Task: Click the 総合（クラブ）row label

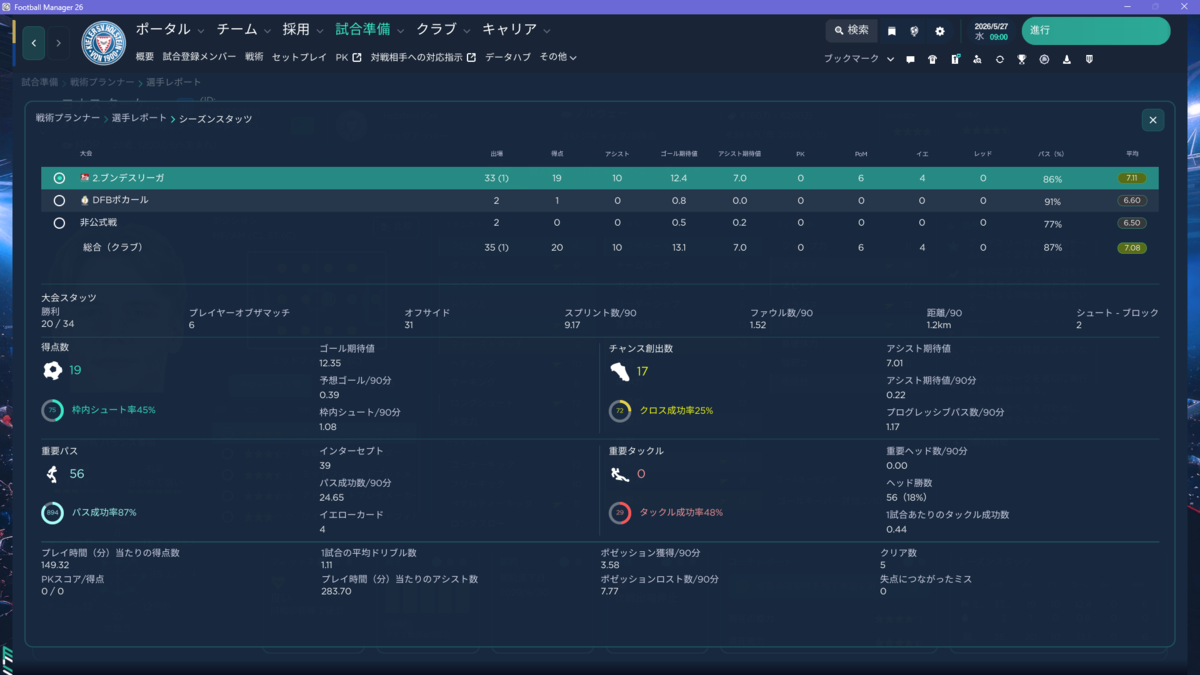Action: [x=113, y=247]
